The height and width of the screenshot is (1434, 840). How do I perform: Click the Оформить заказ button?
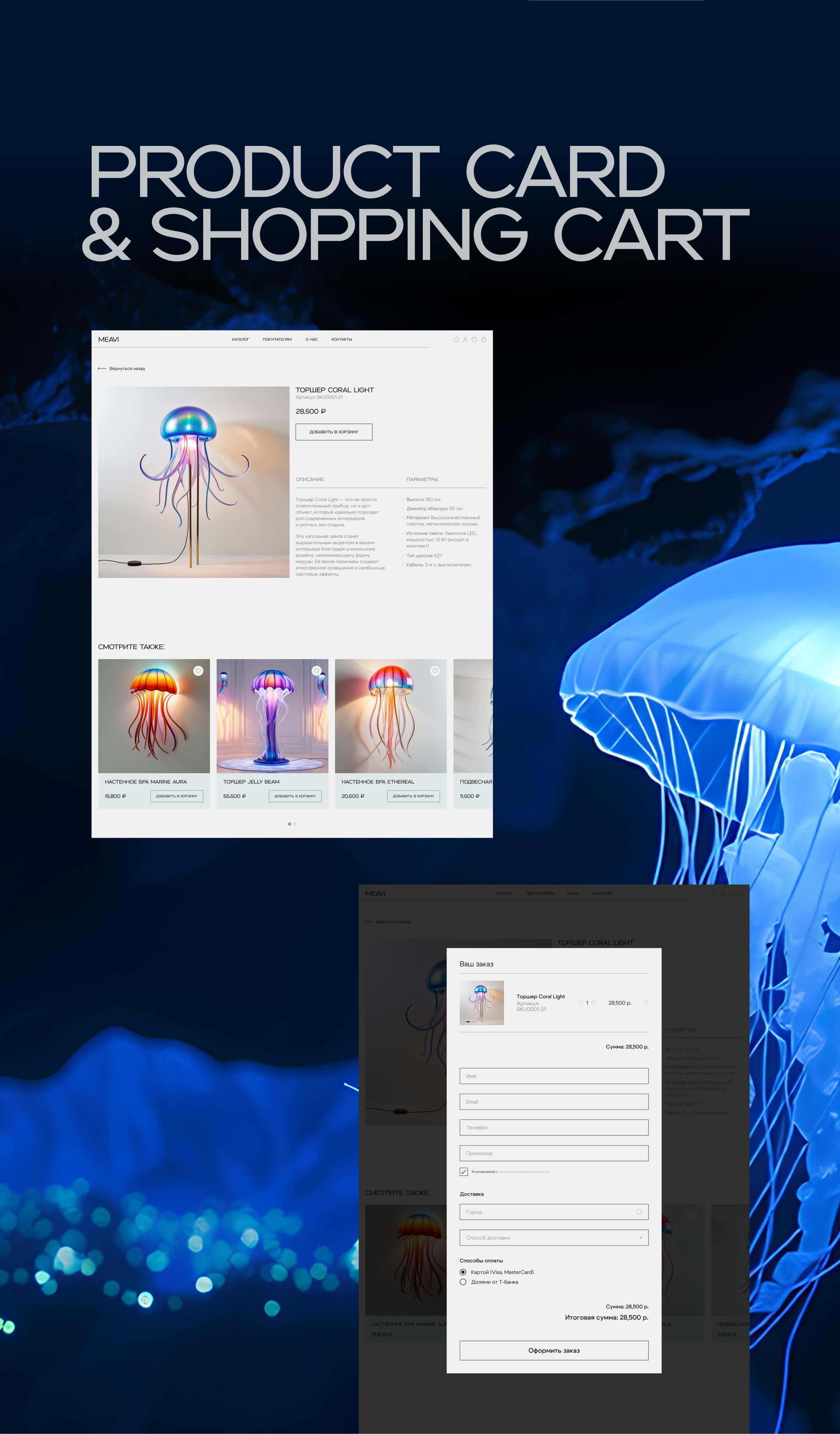(x=554, y=1350)
